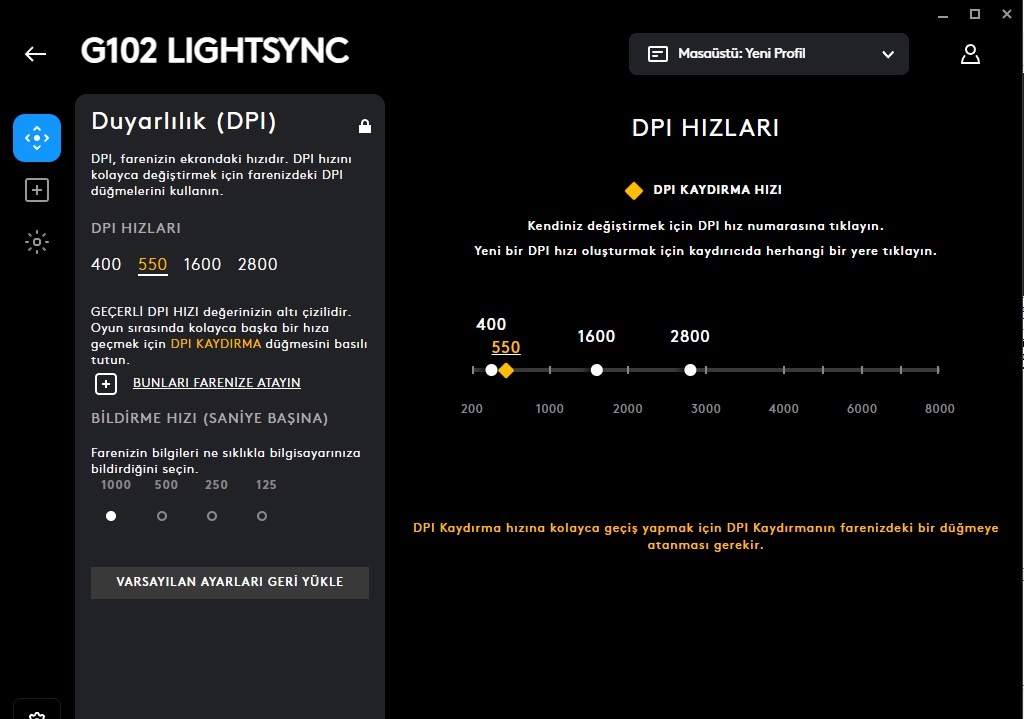Select the 2800 DPI speed in list
The image size is (1024, 719).
(x=258, y=264)
